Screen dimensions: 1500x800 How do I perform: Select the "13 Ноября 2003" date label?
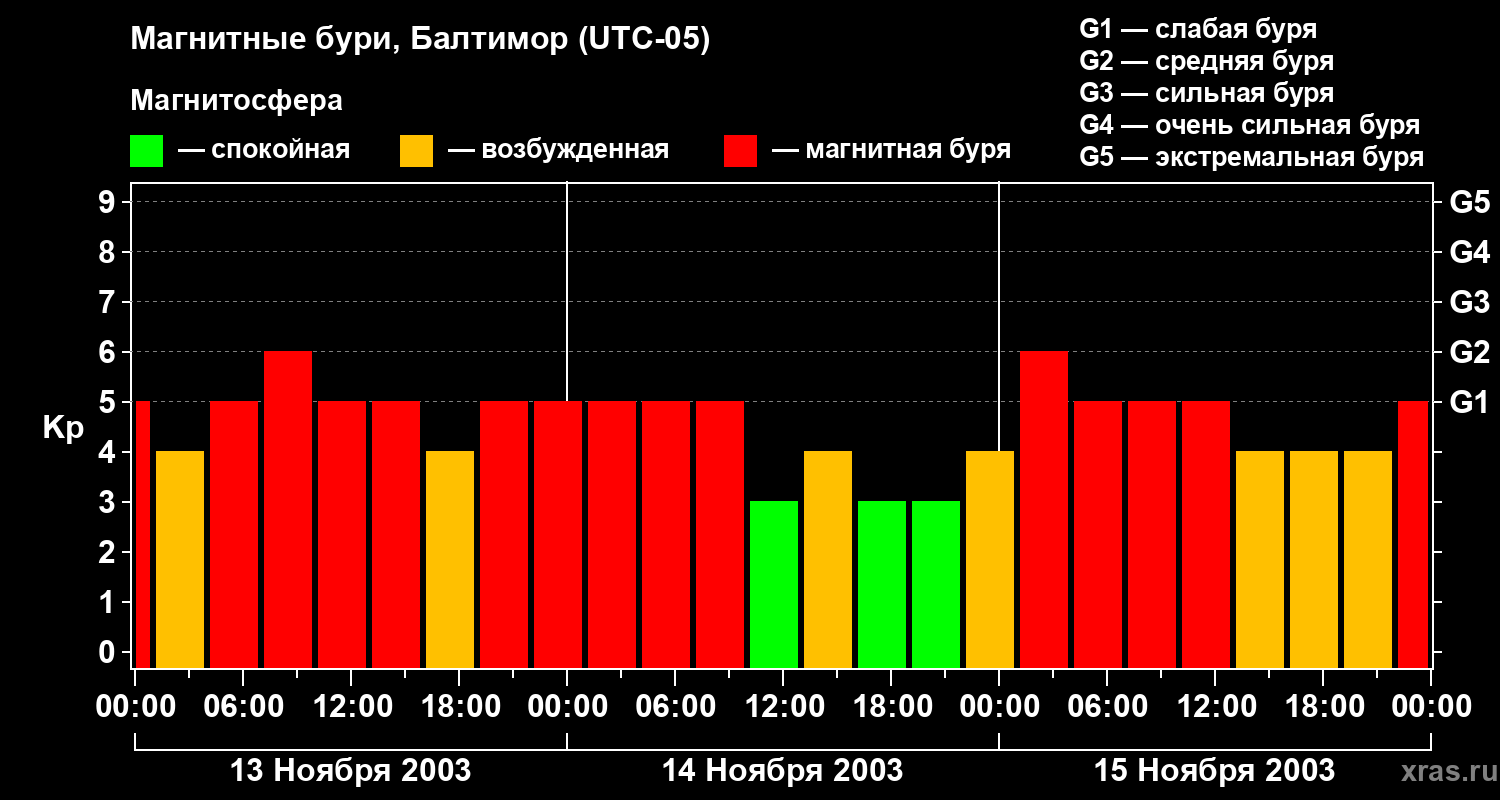350,771
